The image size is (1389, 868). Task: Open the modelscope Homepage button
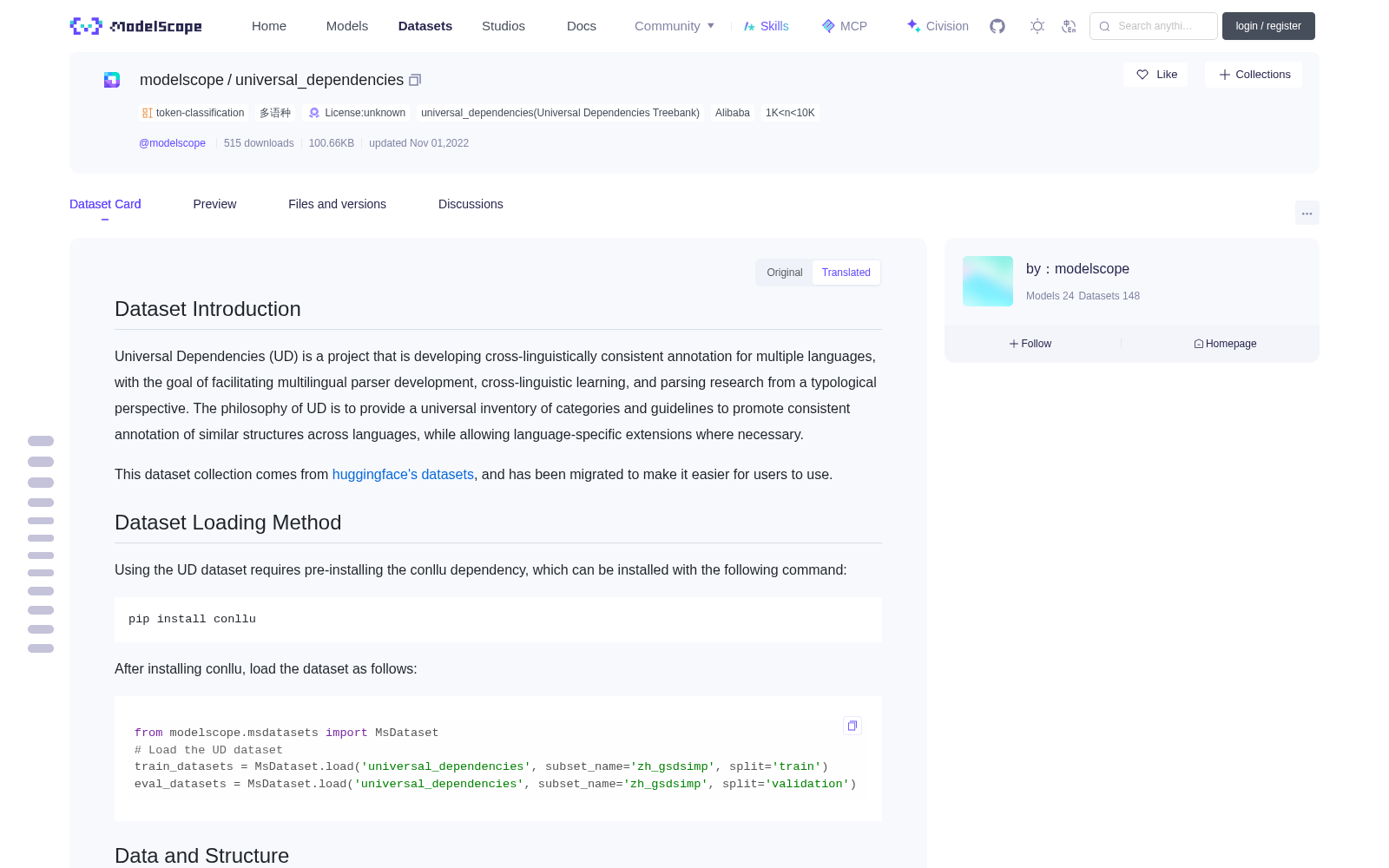coord(1225,344)
